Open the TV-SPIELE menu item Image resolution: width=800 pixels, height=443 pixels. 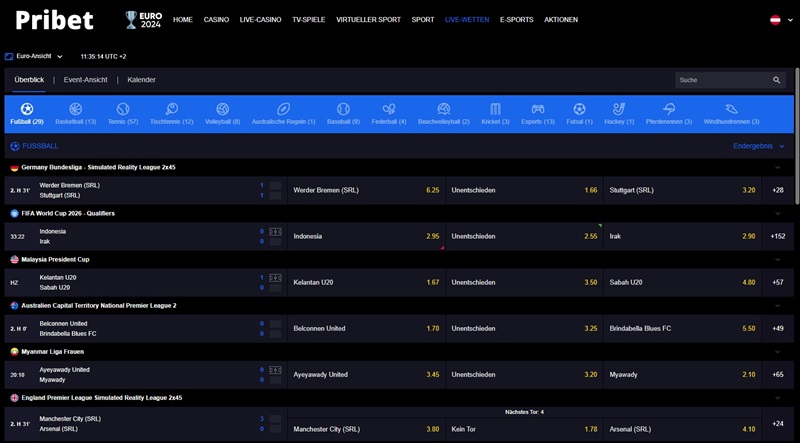point(309,20)
